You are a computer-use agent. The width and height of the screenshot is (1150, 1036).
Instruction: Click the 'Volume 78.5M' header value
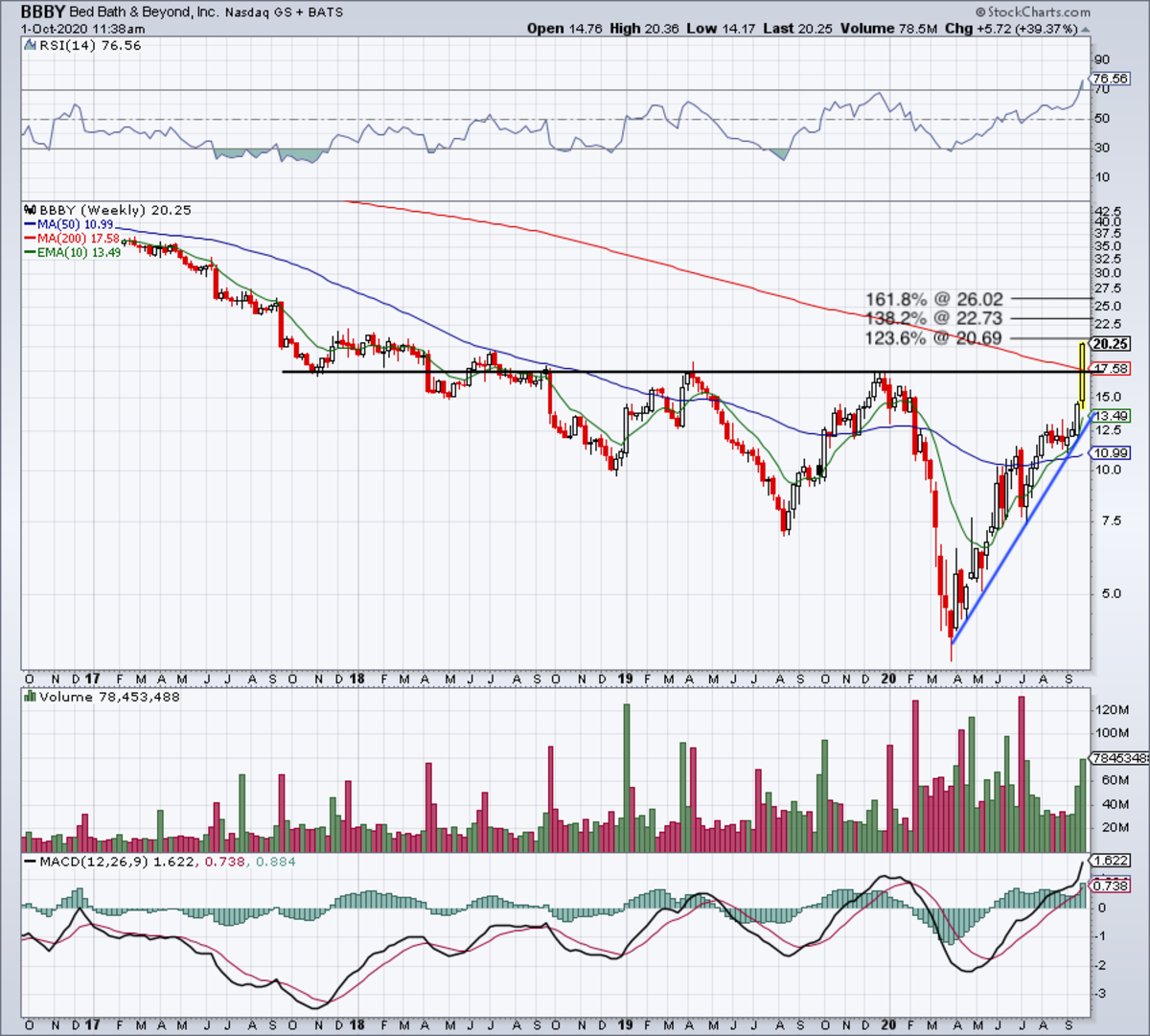coord(888,28)
